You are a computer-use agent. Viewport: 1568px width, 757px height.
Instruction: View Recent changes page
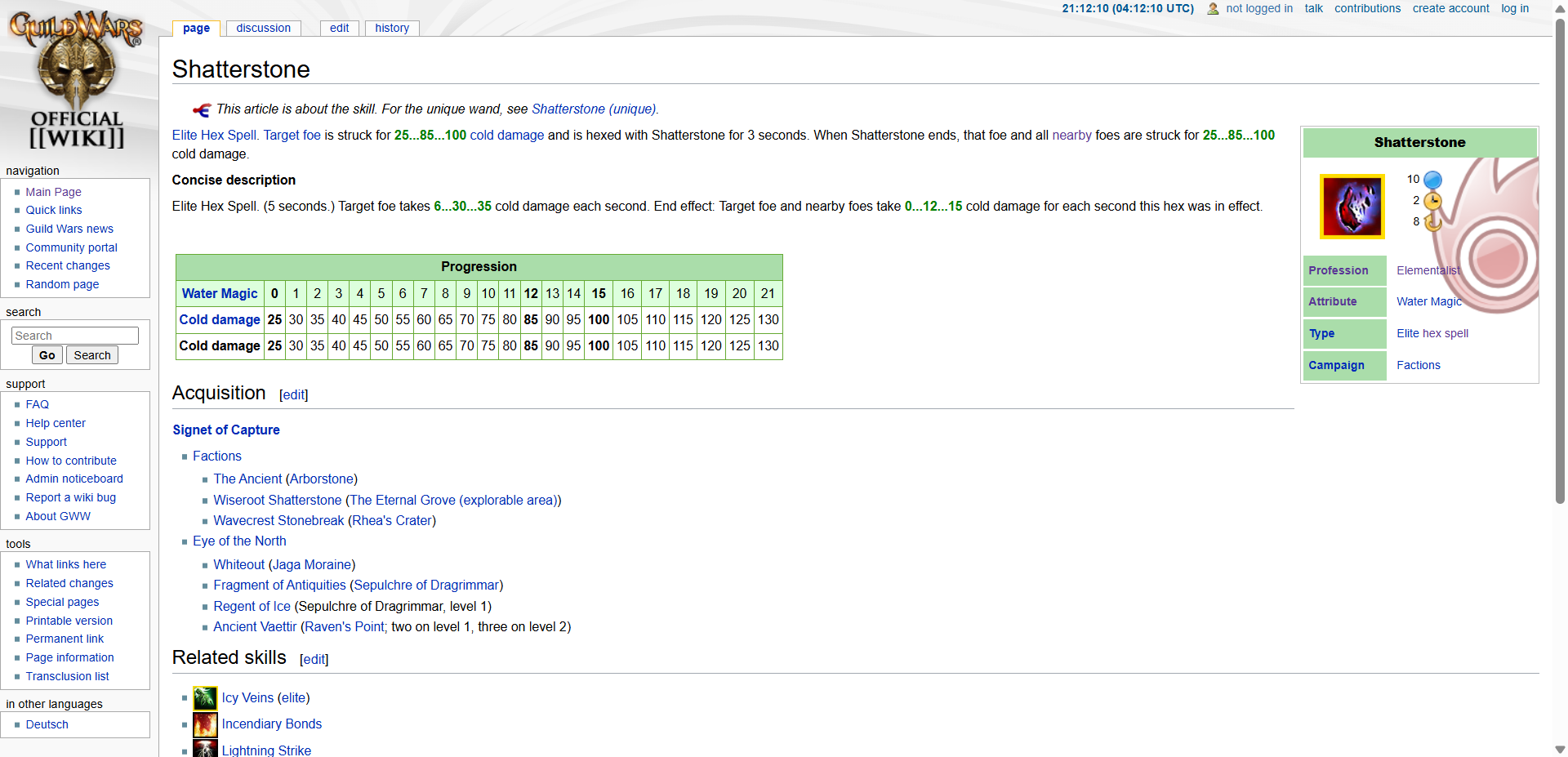point(68,265)
